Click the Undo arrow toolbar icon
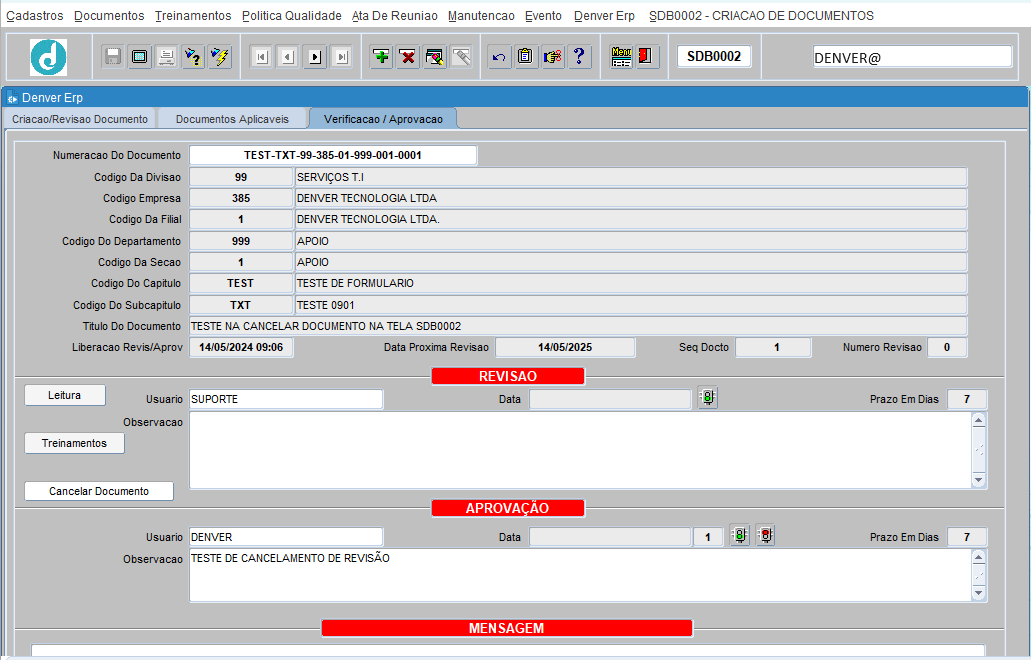 click(499, 57)
